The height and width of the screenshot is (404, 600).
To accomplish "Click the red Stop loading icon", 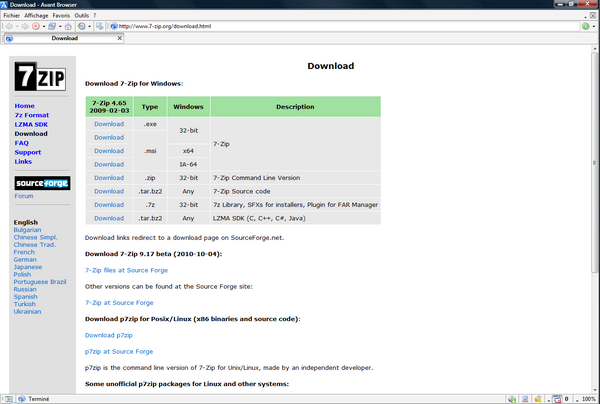I will pos(36,26).
